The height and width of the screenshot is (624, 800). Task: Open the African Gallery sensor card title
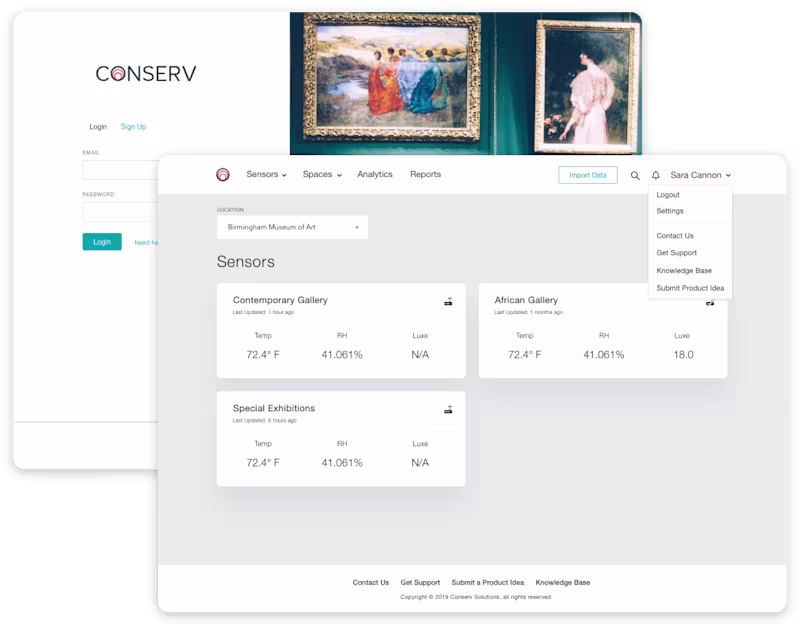click(x=526, y=300)
